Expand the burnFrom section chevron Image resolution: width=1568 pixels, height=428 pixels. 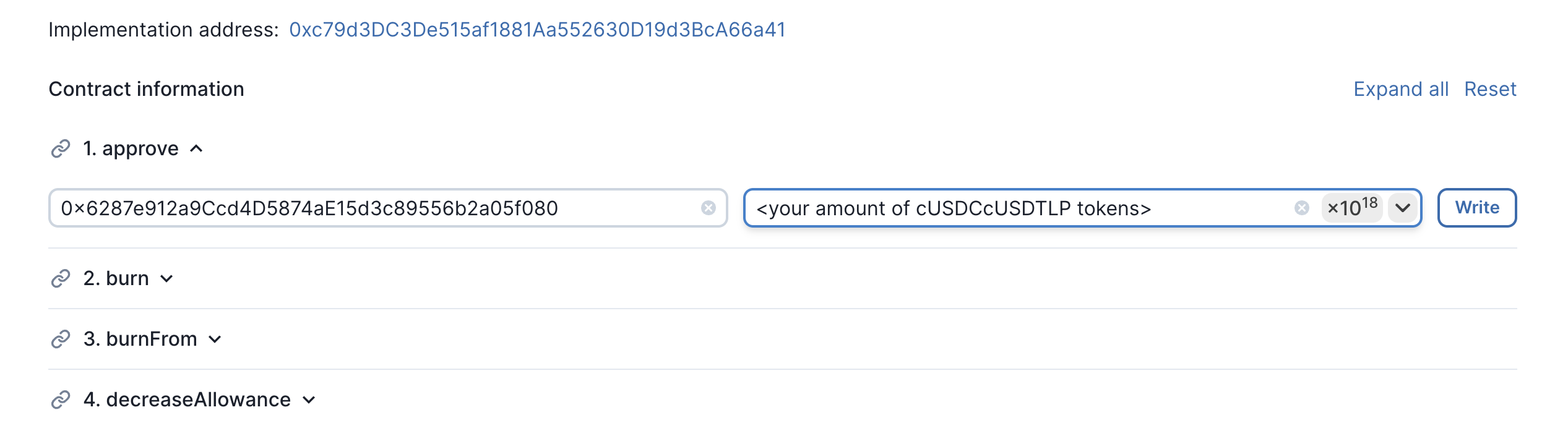215,339
